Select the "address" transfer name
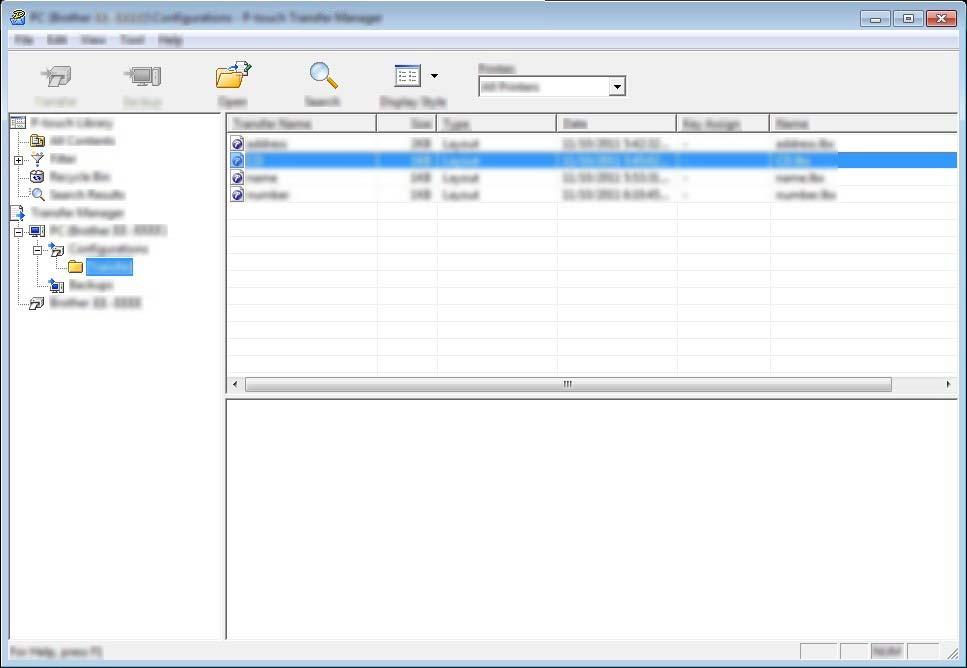This screenshot has width=967, height=668. click(x=266, y=144)
